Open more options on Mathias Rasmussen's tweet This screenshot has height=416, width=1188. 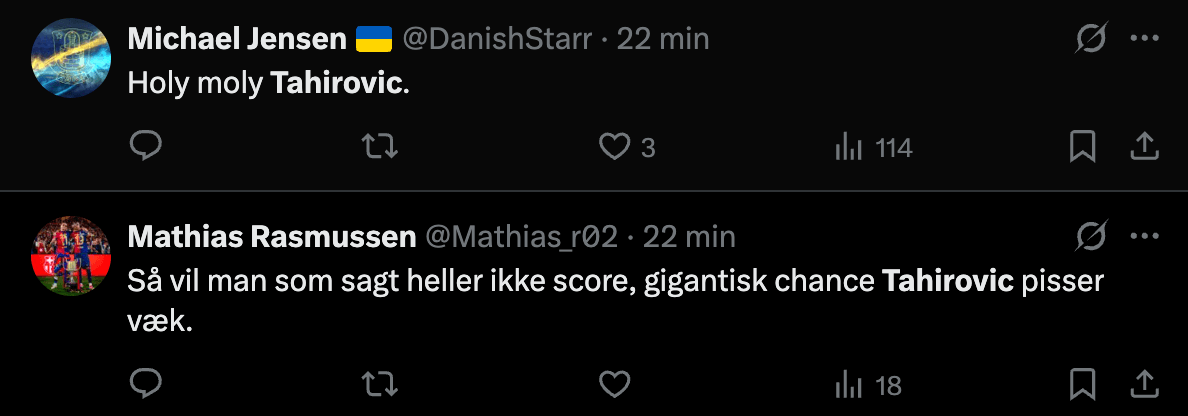point(1144,236)
